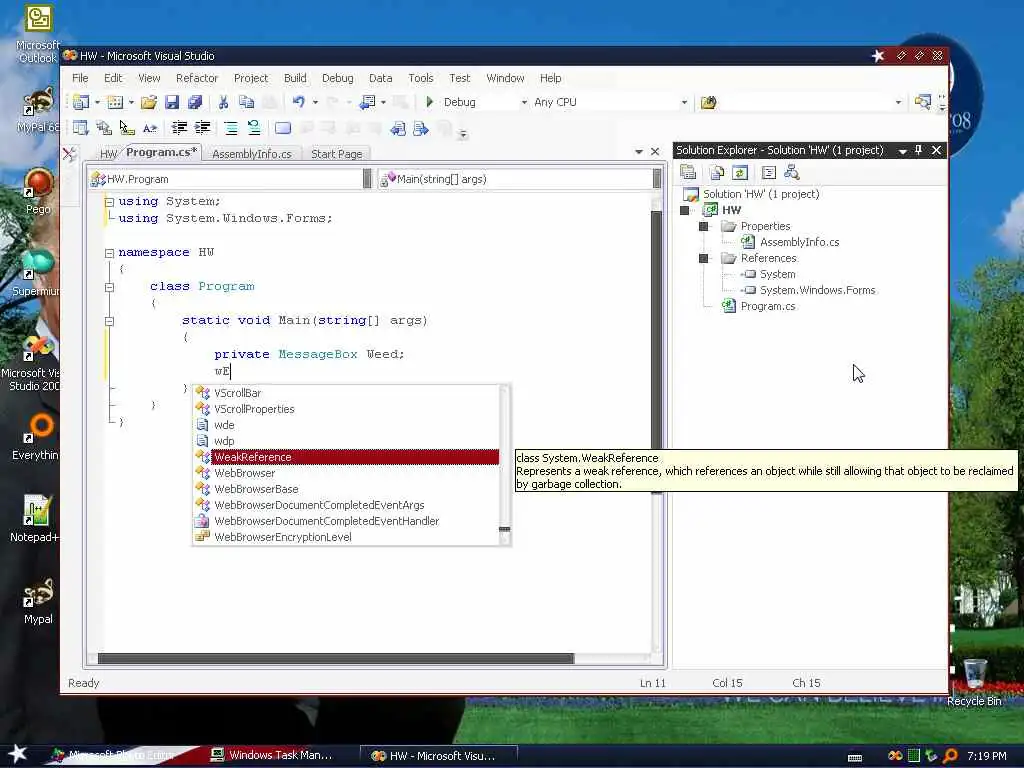1024x768 pixels.
Task: Refresh the Solution Explorer tree
Action: point(740,172)
